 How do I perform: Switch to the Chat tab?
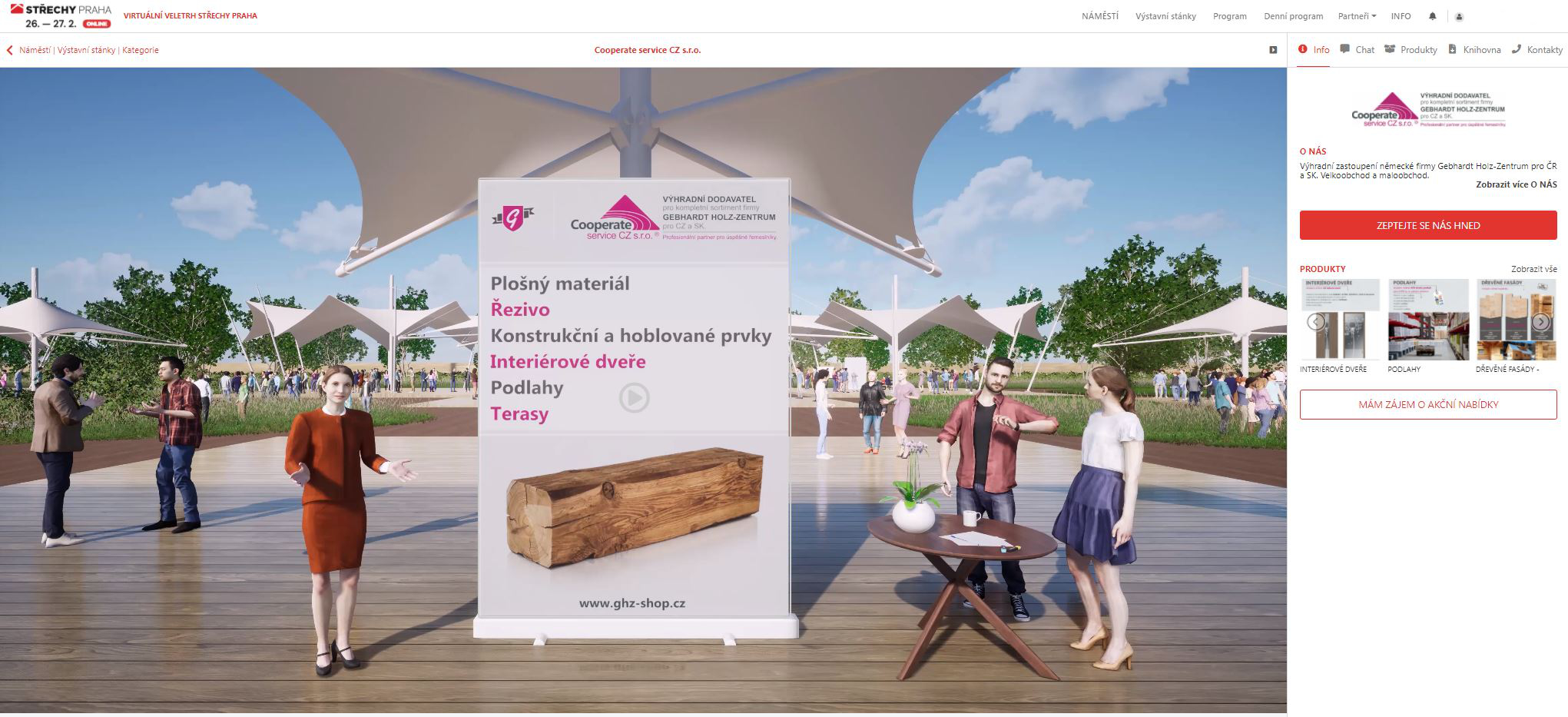coord(1357,50)
